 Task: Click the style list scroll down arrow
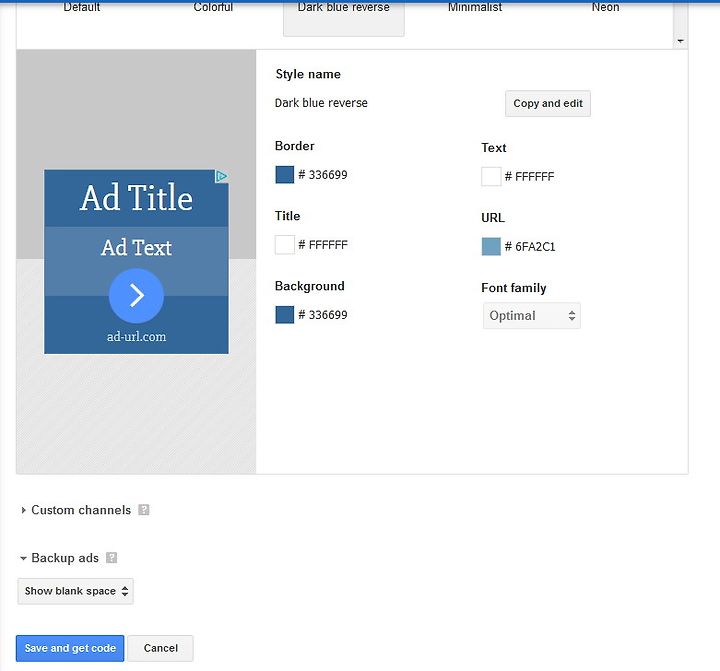tap(681, 41)
